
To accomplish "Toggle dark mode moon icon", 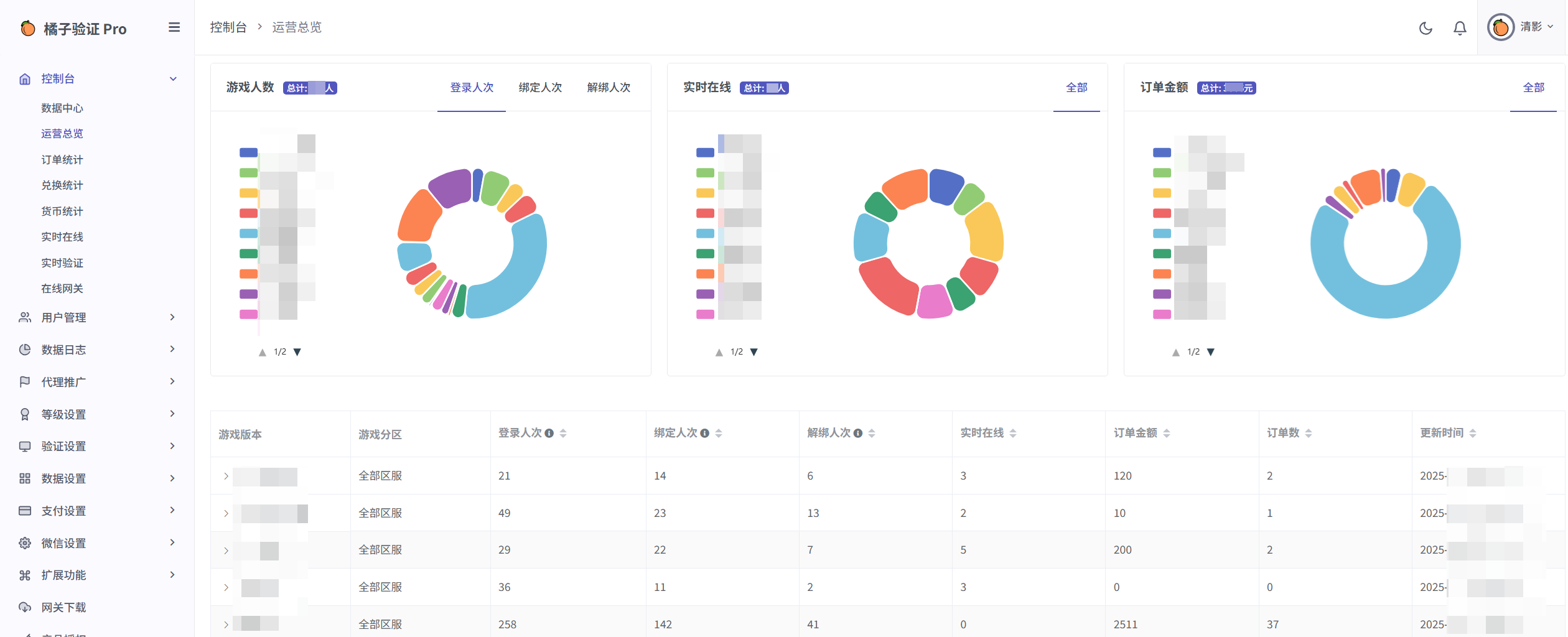I will (x=1426, y=28).
